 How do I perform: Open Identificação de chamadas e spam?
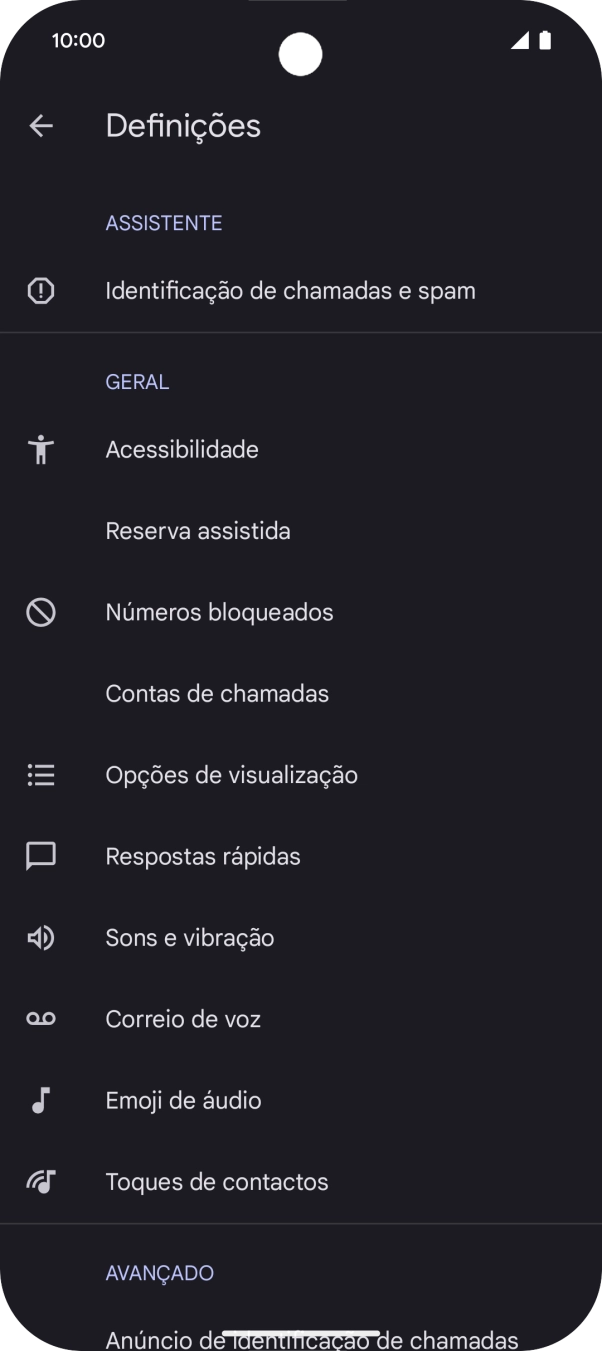(291, 290)
